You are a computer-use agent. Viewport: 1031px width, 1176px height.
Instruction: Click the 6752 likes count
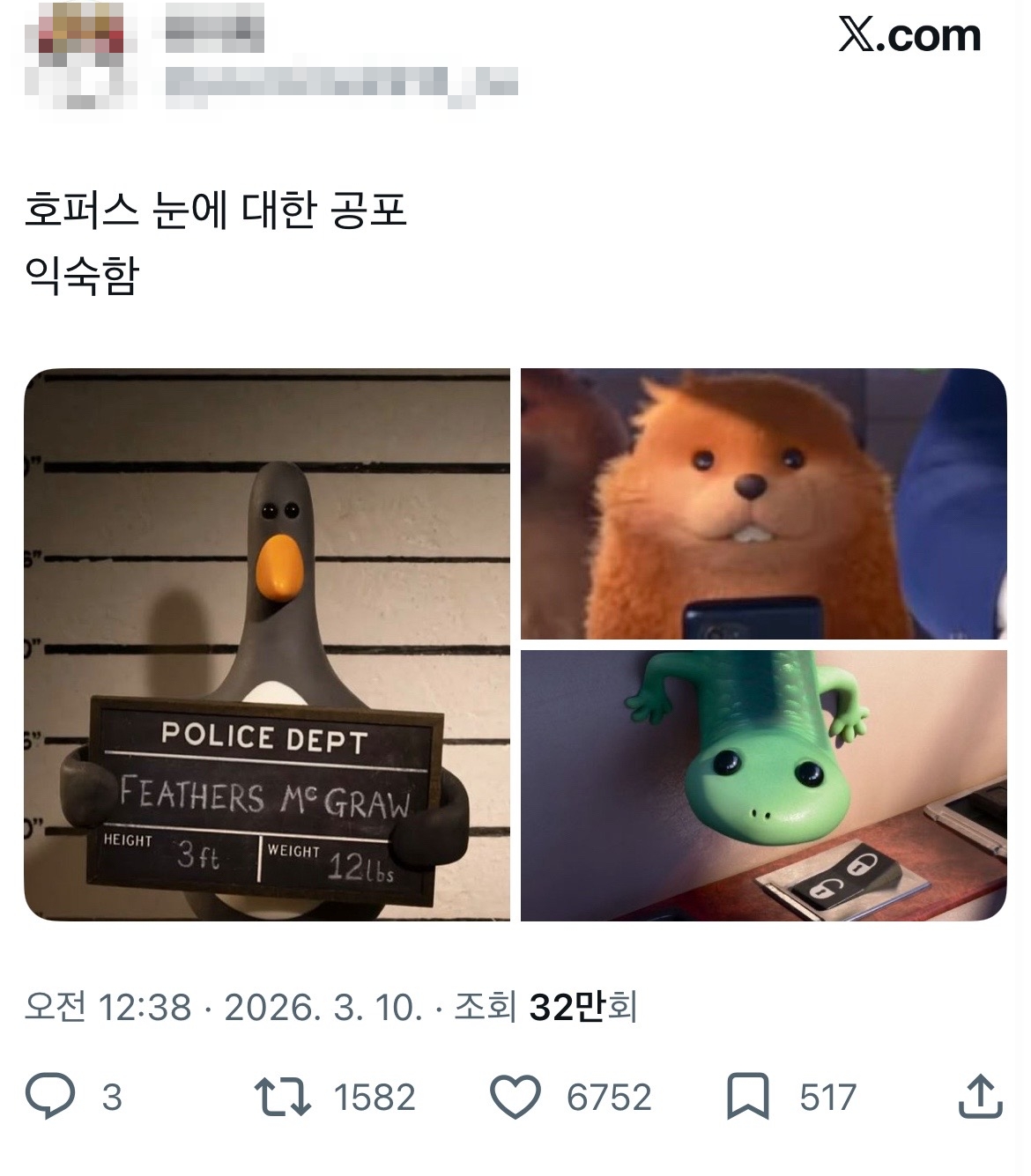point(609,1098)
